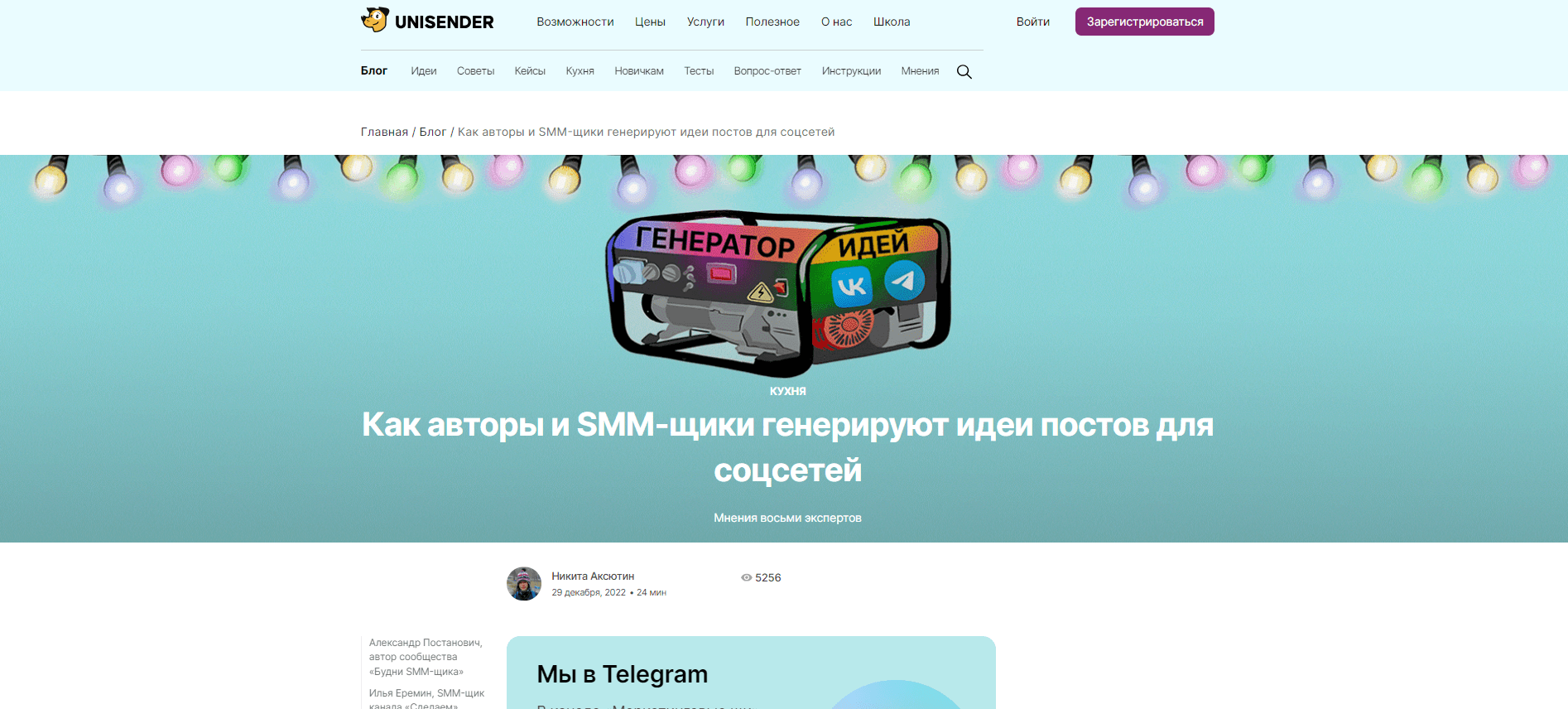Expand the Полезное menu
The image size is (1568, 709).
point(772,22)
